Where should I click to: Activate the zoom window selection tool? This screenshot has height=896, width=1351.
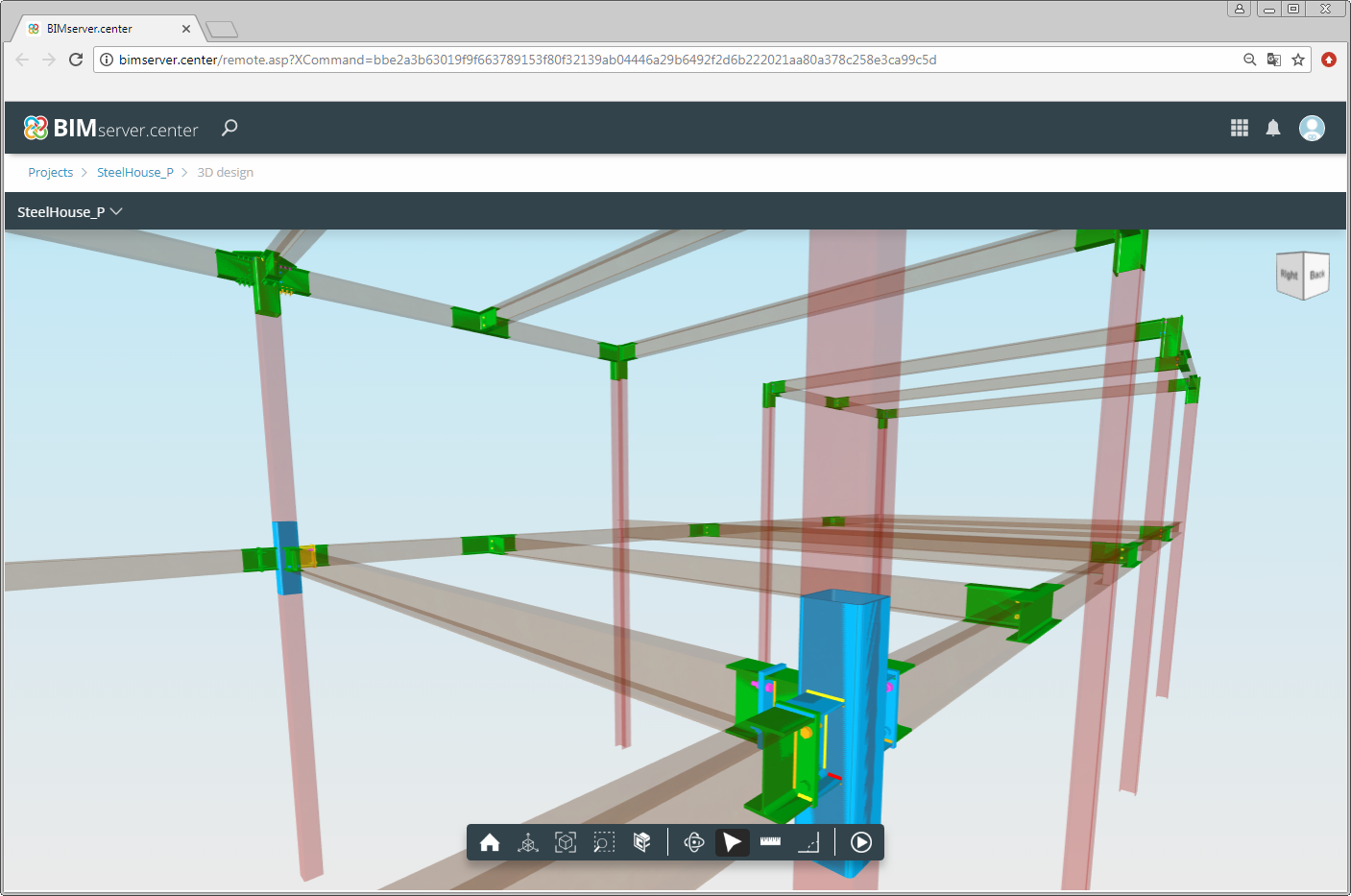click(604, 842)
